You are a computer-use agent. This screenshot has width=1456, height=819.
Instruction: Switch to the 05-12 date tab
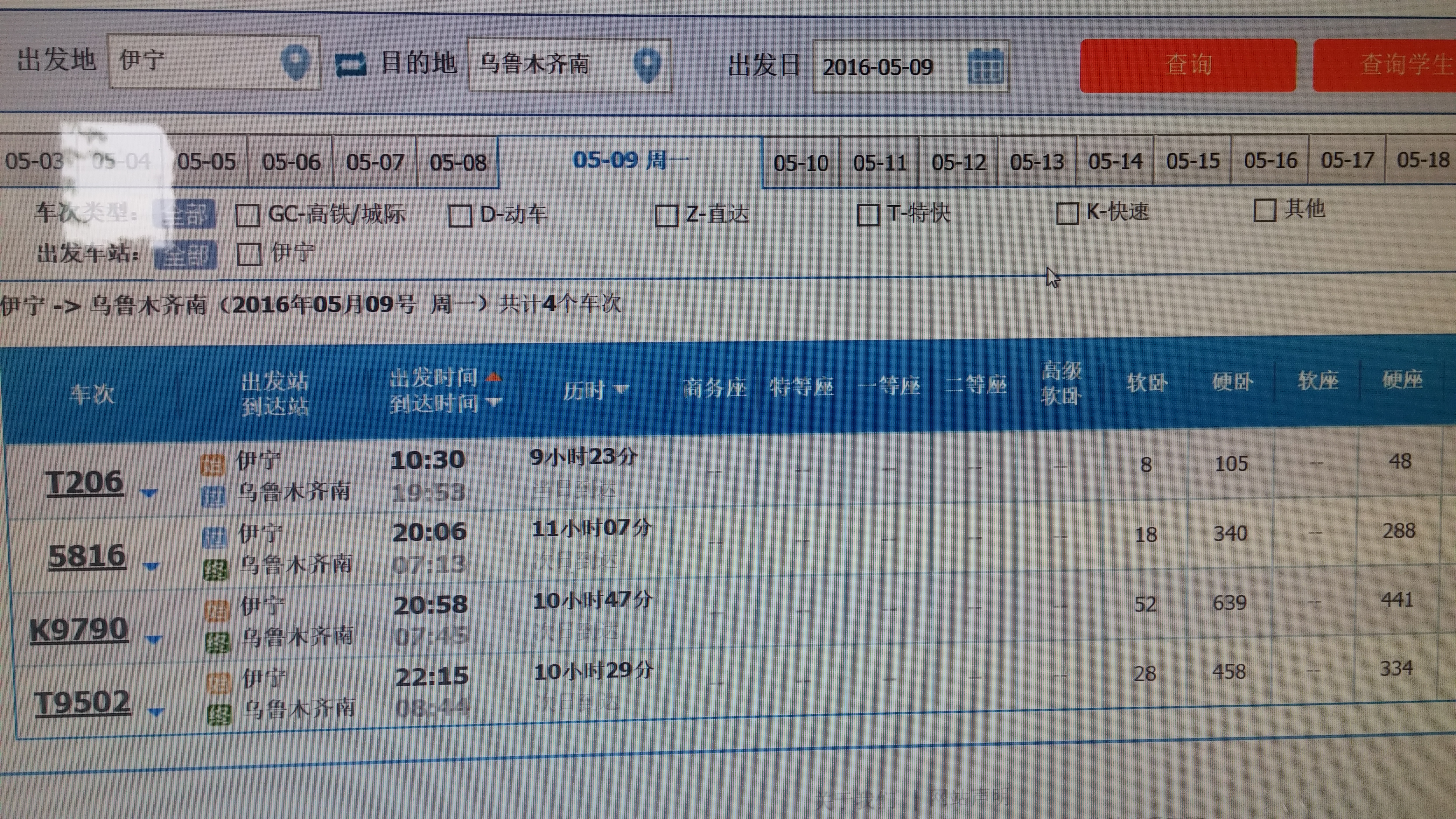pyautogui.click(x=959, y=163)
